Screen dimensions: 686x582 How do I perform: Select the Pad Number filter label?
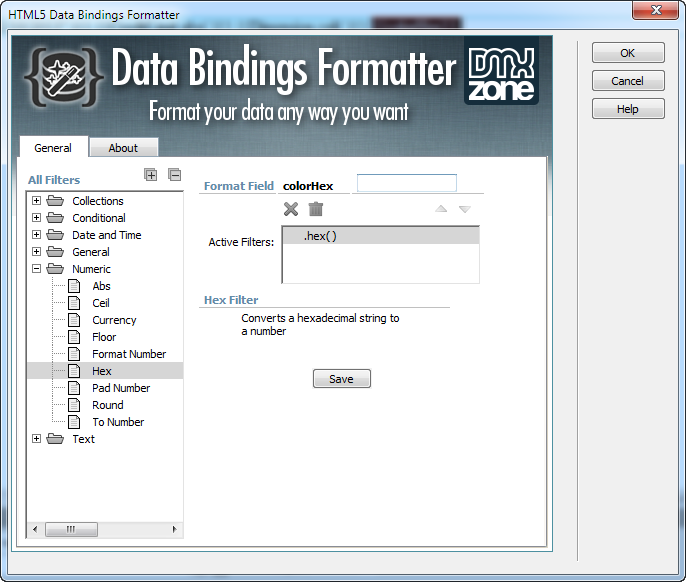(121, 388)
